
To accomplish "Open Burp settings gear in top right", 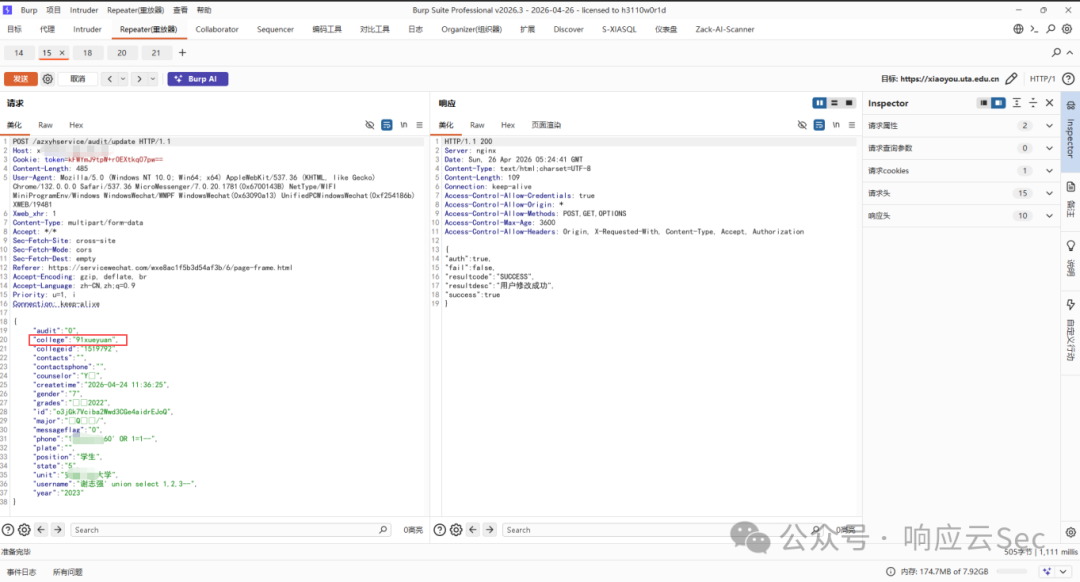I will point(1067,29).
